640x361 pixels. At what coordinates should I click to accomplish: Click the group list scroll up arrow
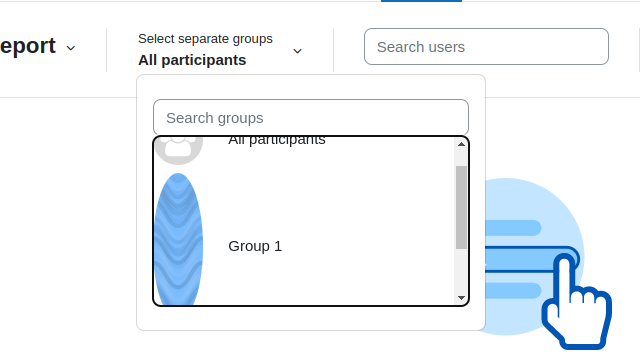(461, 144)
